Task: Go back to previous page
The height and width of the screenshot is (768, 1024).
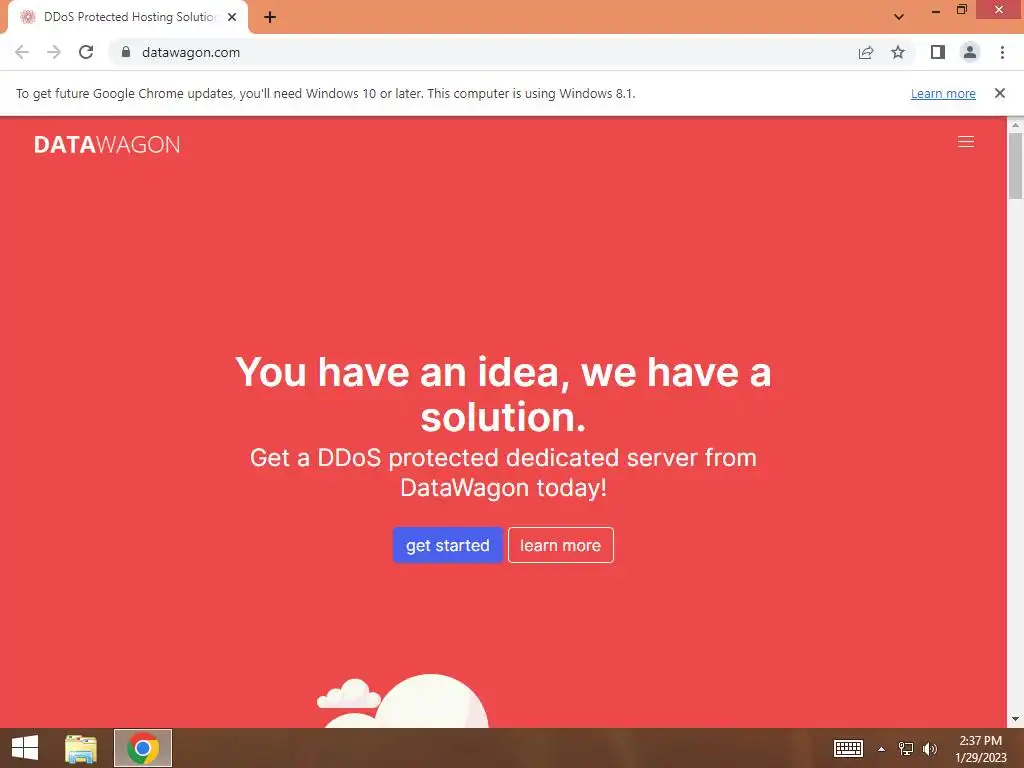Action: 22,52
